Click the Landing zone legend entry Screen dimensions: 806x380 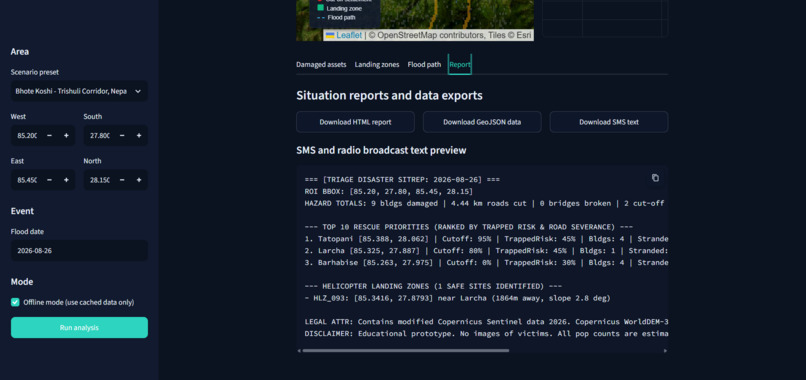point(339,8)
